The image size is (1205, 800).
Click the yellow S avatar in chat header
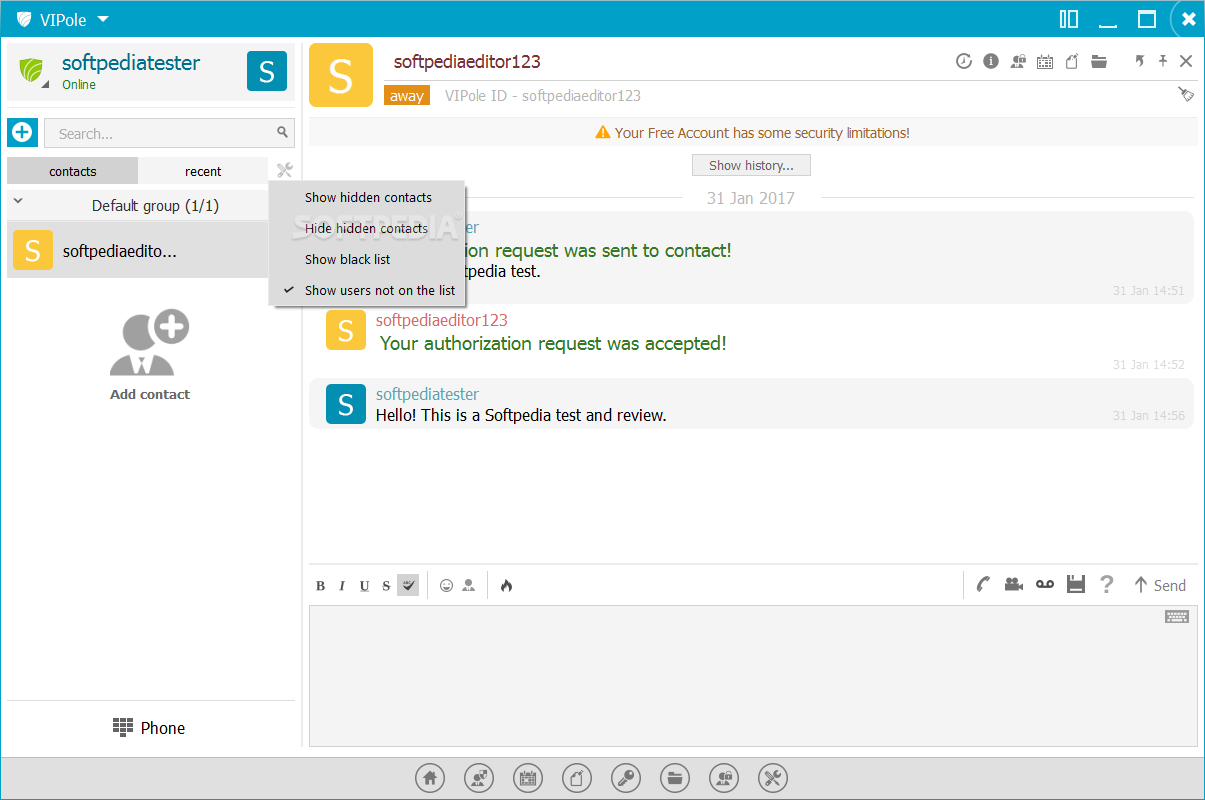[341, 75]
